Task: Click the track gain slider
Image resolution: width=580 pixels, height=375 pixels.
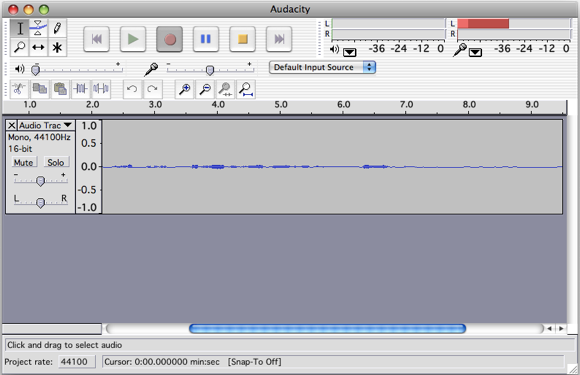Action: pos(40,180)
